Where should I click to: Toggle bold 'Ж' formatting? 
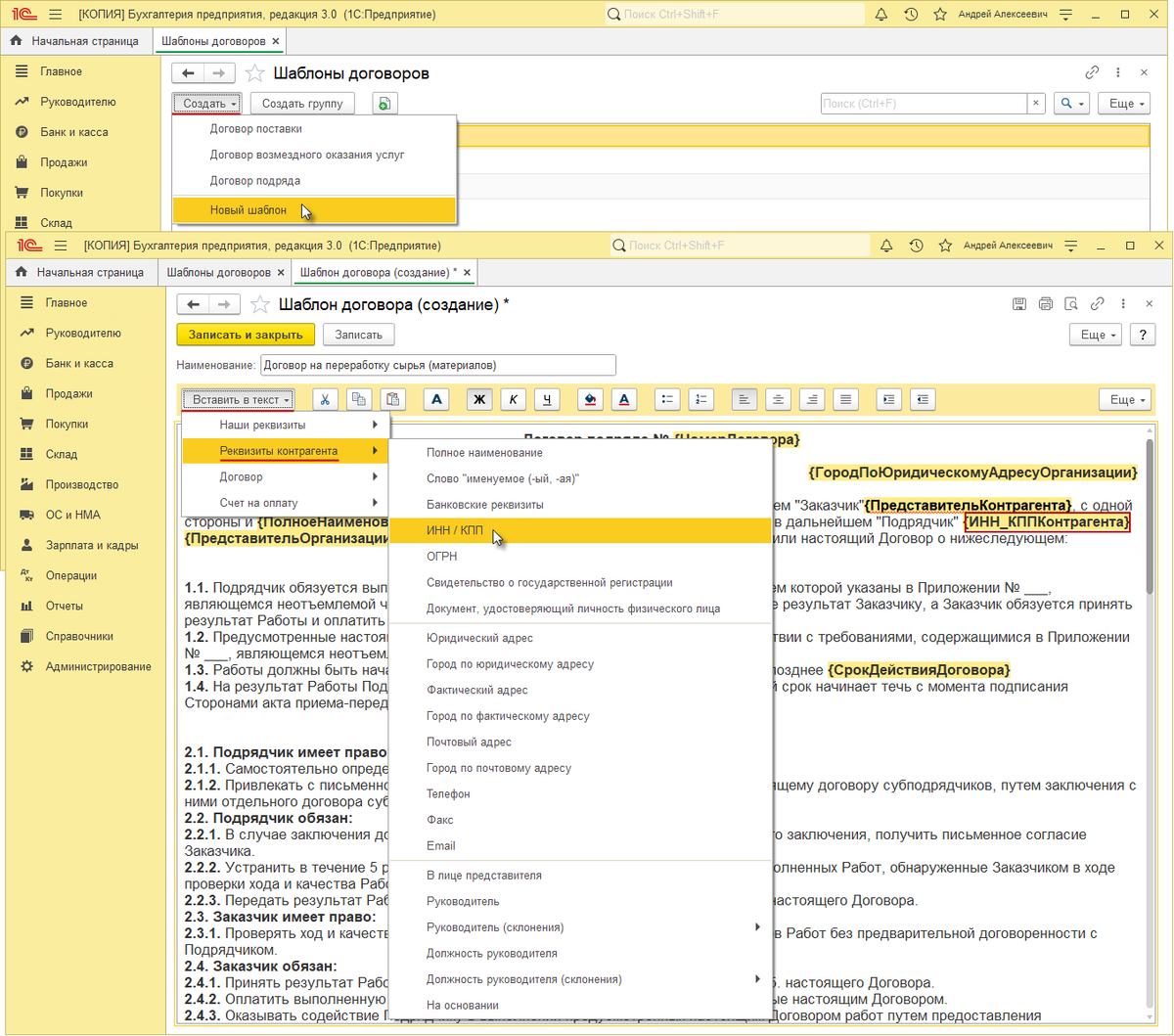478,399
